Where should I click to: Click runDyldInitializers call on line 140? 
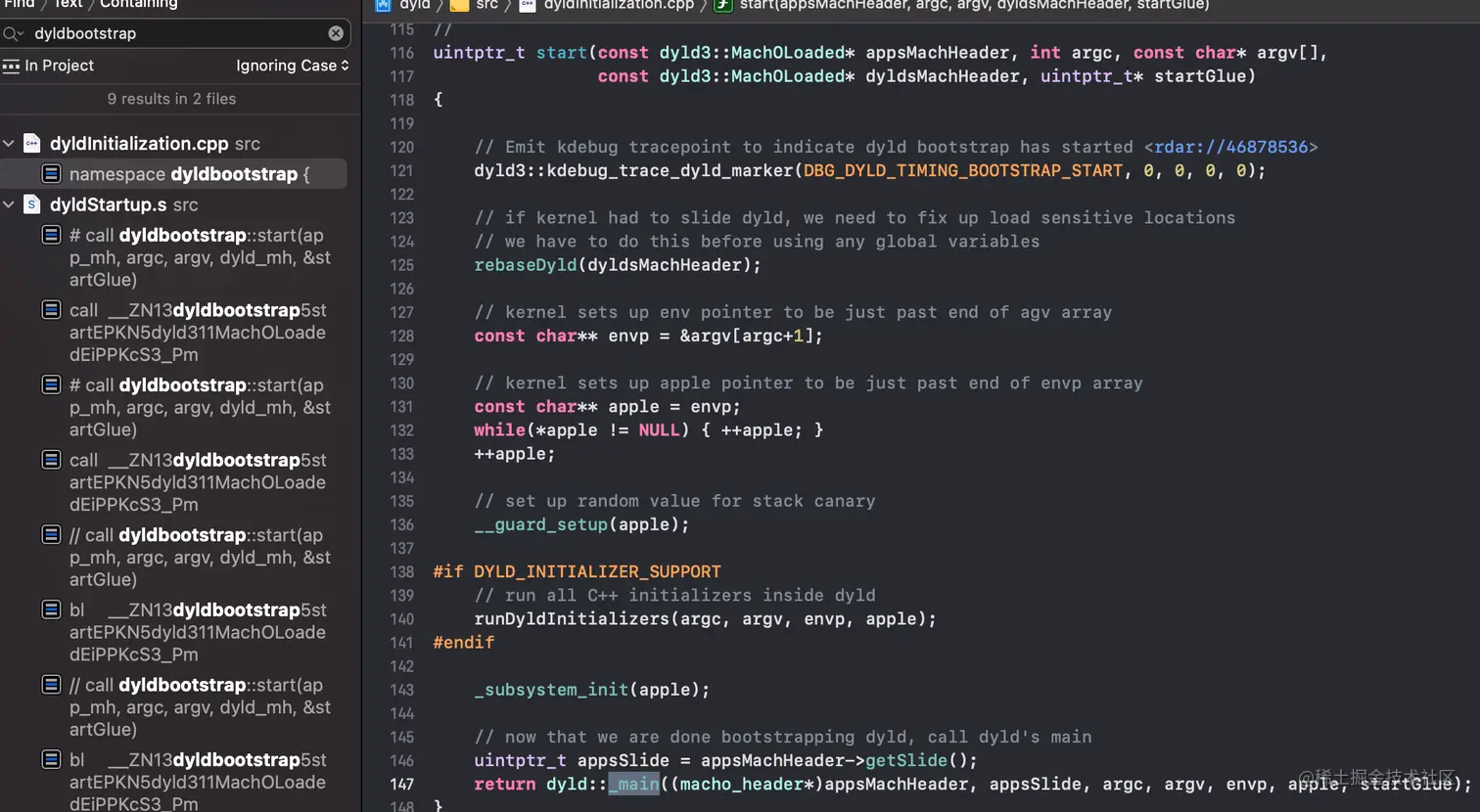(572, 619)
